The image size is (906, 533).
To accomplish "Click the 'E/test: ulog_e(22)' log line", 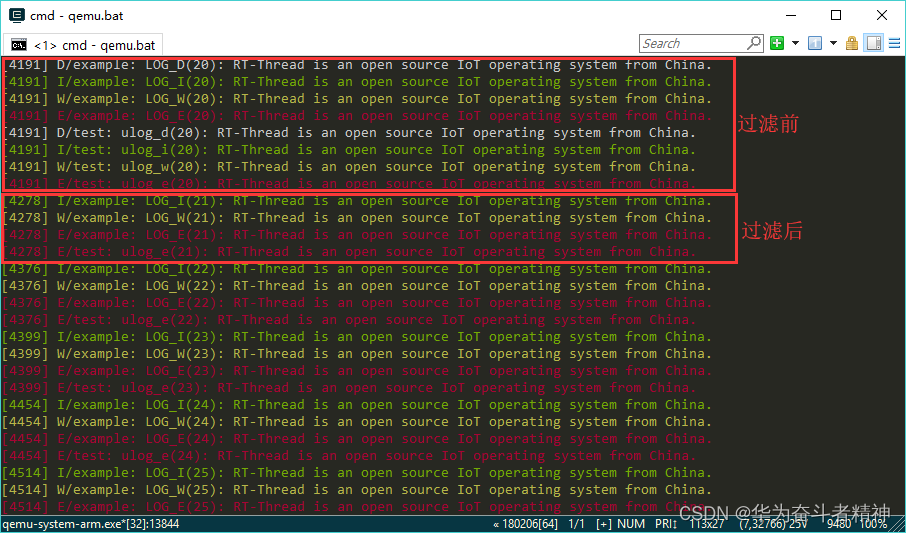I will tap(348, 320).
